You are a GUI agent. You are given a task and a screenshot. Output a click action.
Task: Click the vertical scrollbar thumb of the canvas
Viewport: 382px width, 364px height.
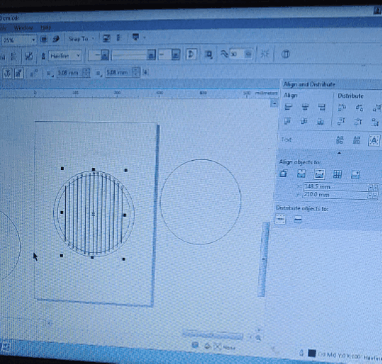point(264,259)
